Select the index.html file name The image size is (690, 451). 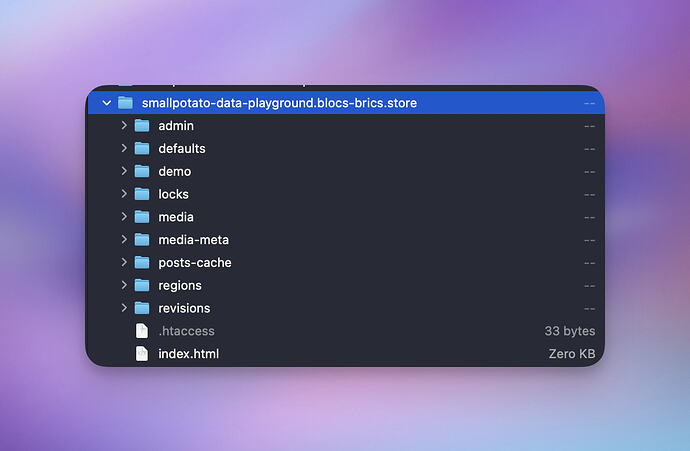pos(188,354)
